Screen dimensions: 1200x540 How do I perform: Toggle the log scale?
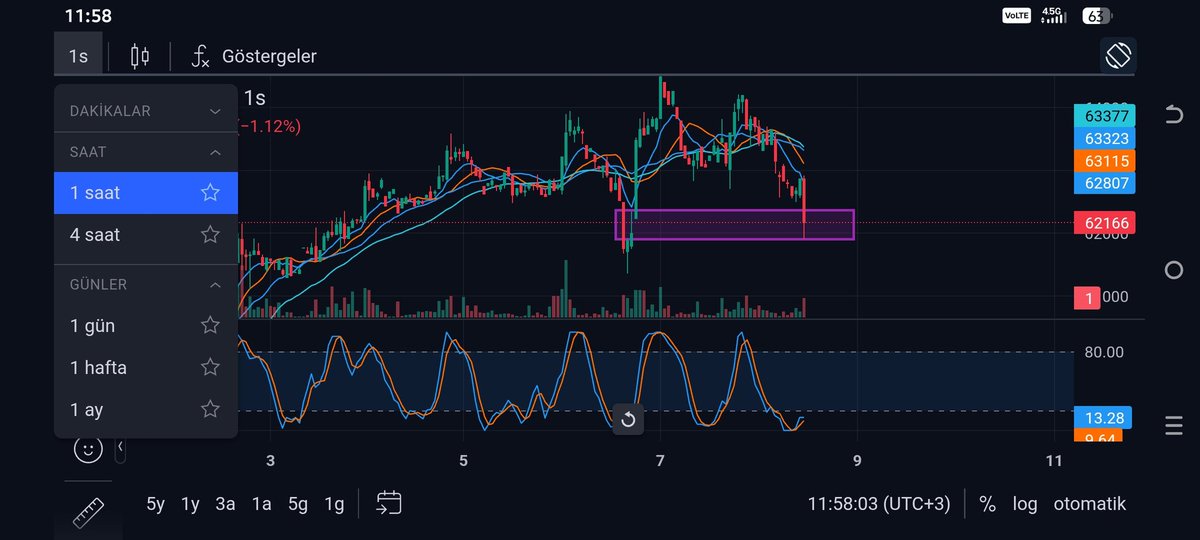(1025, 504)
